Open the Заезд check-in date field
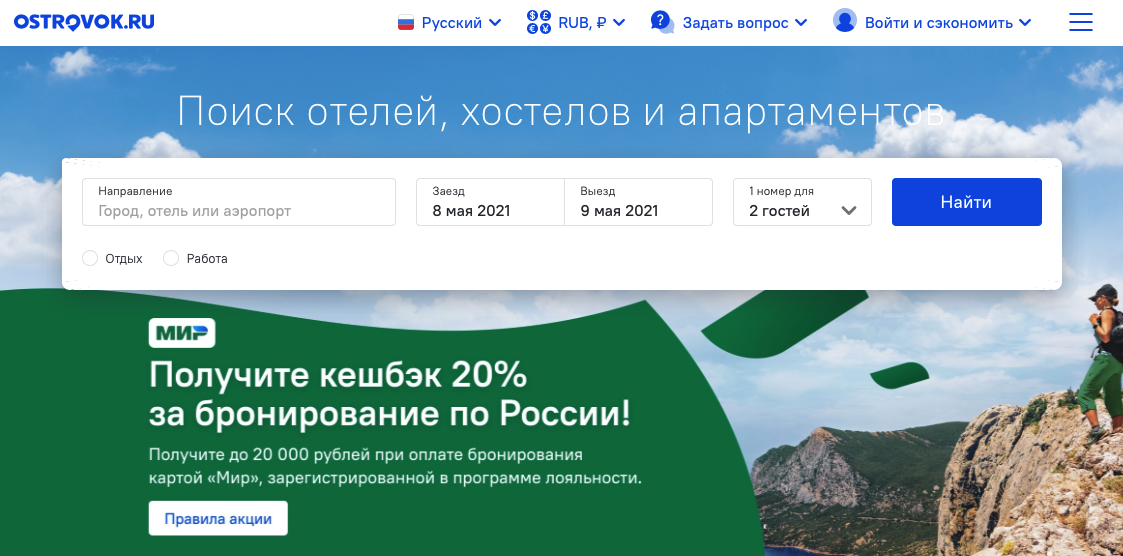Image resolution: width=1123 pixels, height=556 pixels. 490,202
